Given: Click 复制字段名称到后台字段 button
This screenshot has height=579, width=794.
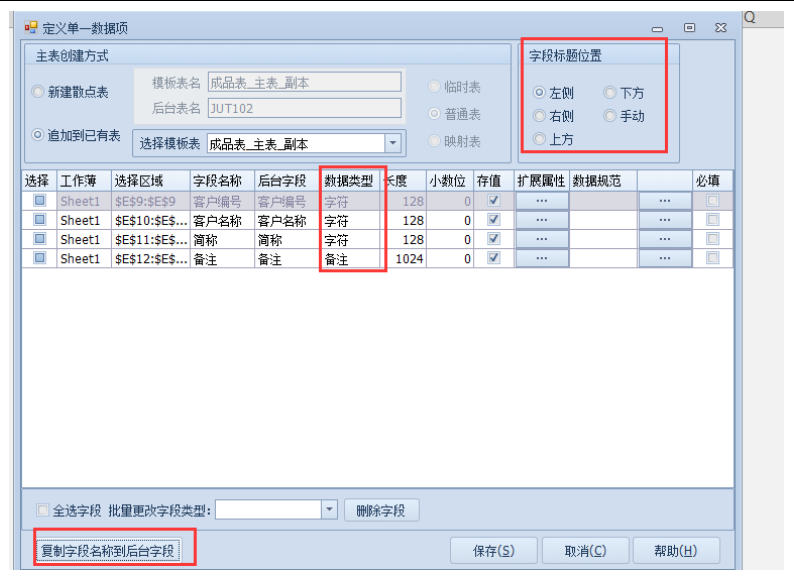Looking at the screenshot, I should pos(107,551).
